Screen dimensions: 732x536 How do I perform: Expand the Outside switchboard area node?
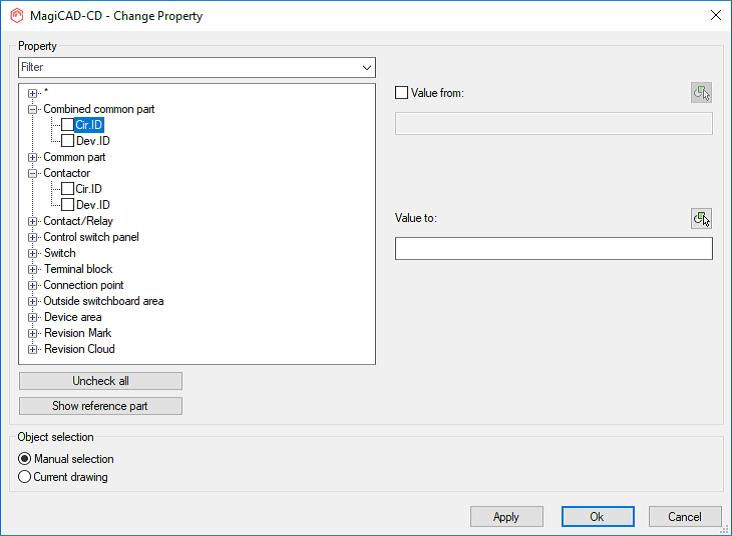coord(32,301)
